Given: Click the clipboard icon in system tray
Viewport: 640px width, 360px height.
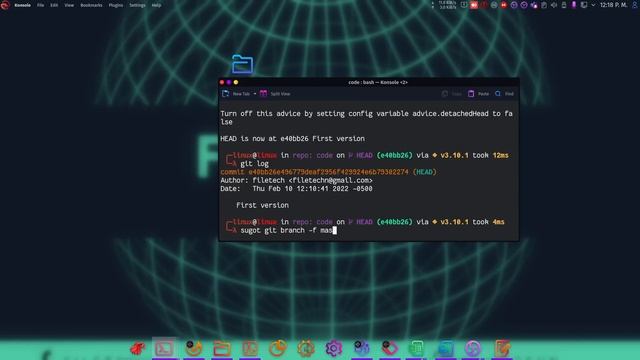Looking at the screenshot, I should pos(544,5).
